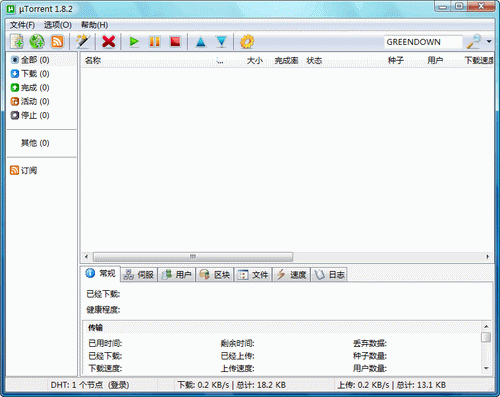Click 上传: 0.2 KB/s status bar entry
The height and width of the screenshot is (397, 500).
pos(392,385)
